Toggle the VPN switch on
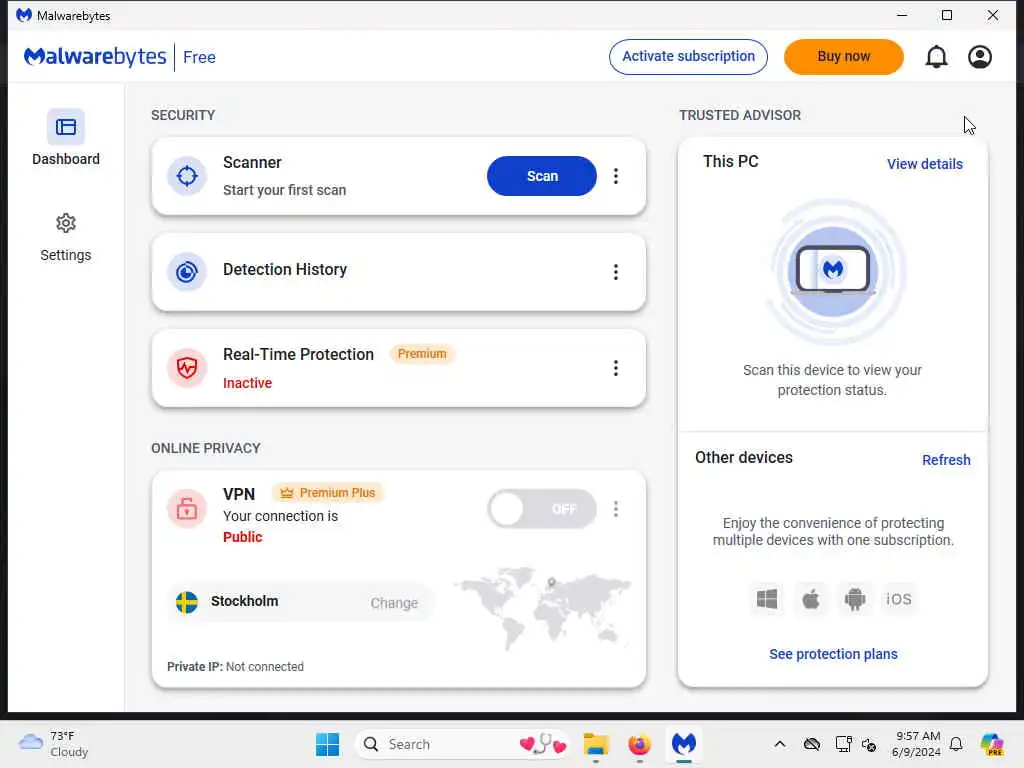Screen dimensions: 1024x768 [541, 509]
